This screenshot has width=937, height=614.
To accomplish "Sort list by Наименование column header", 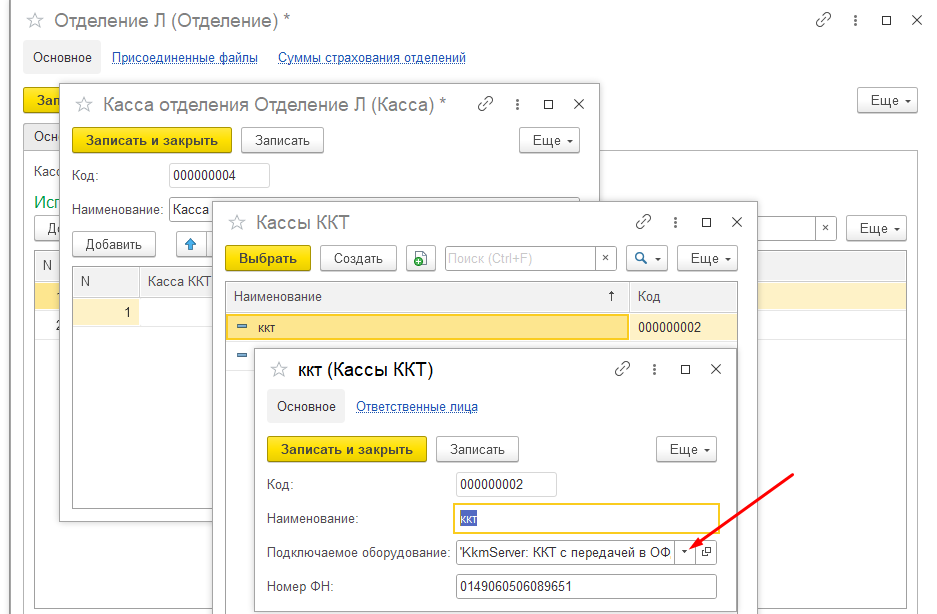I will [x=420, y=297].
